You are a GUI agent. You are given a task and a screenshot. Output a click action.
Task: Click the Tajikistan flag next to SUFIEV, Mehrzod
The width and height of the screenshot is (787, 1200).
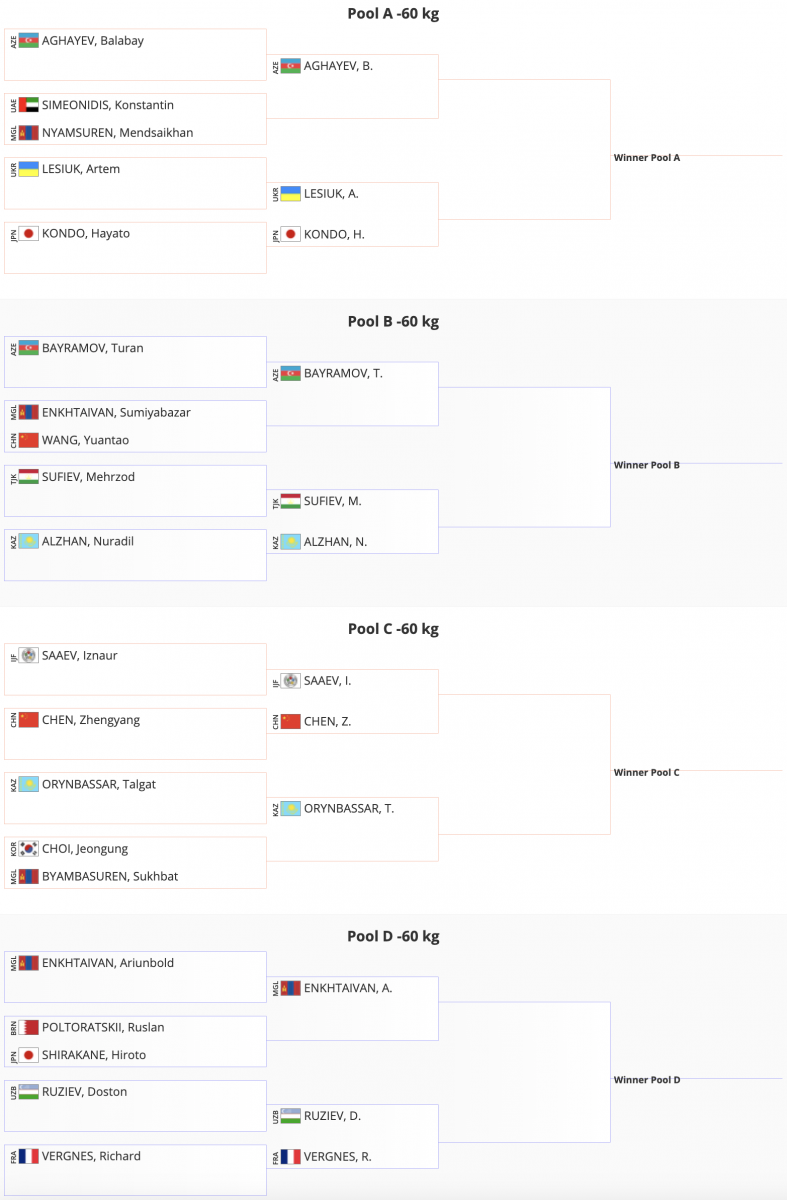[x=28, y=477]
